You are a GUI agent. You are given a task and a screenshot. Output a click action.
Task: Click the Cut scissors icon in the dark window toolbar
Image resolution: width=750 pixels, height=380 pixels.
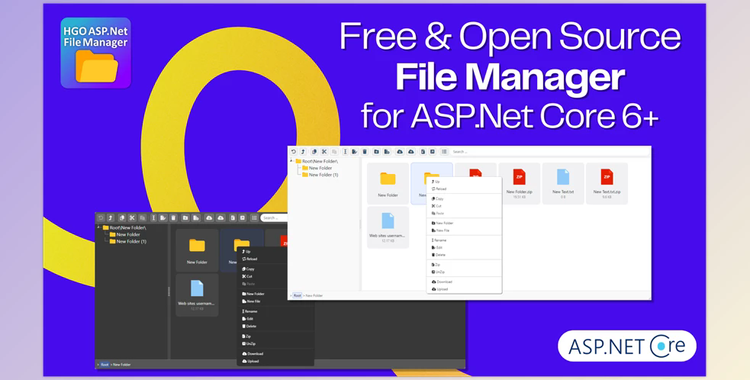coord(132,218)
